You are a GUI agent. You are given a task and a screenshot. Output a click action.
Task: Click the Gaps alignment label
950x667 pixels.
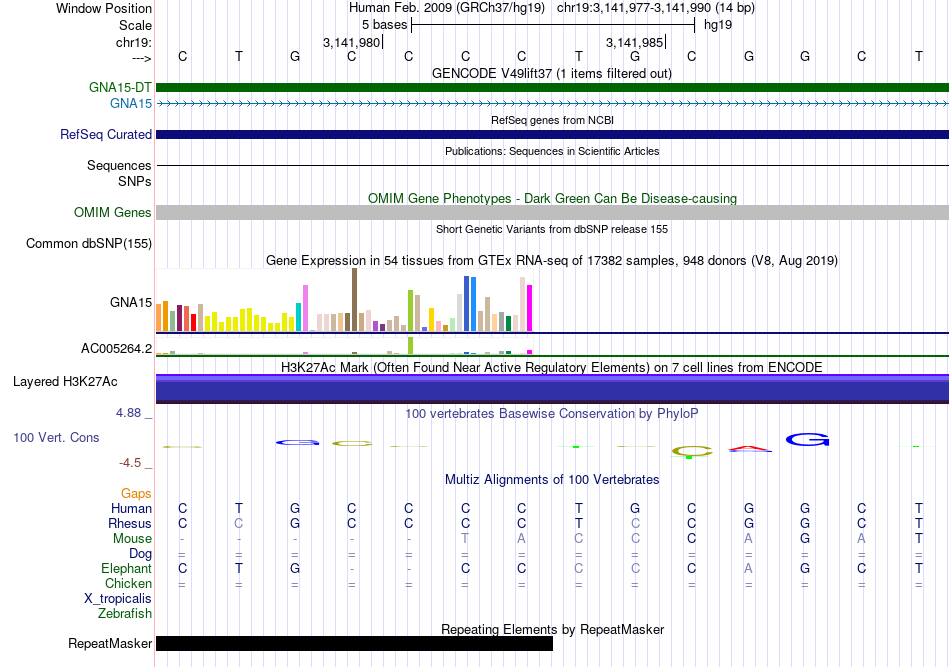pyautogui.click(x=136, y=494)
